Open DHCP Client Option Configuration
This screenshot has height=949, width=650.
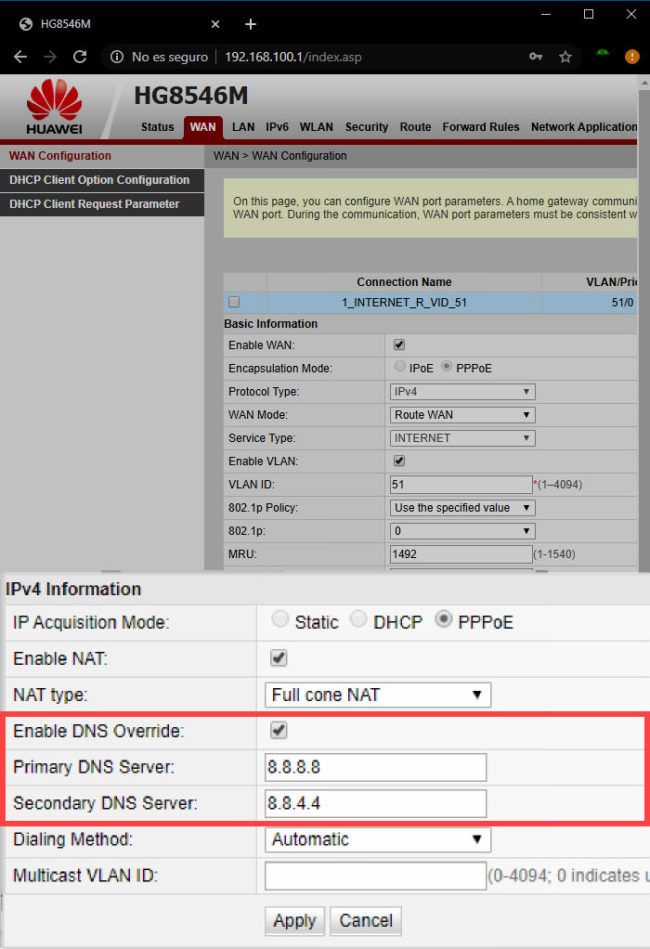[102, 180]
